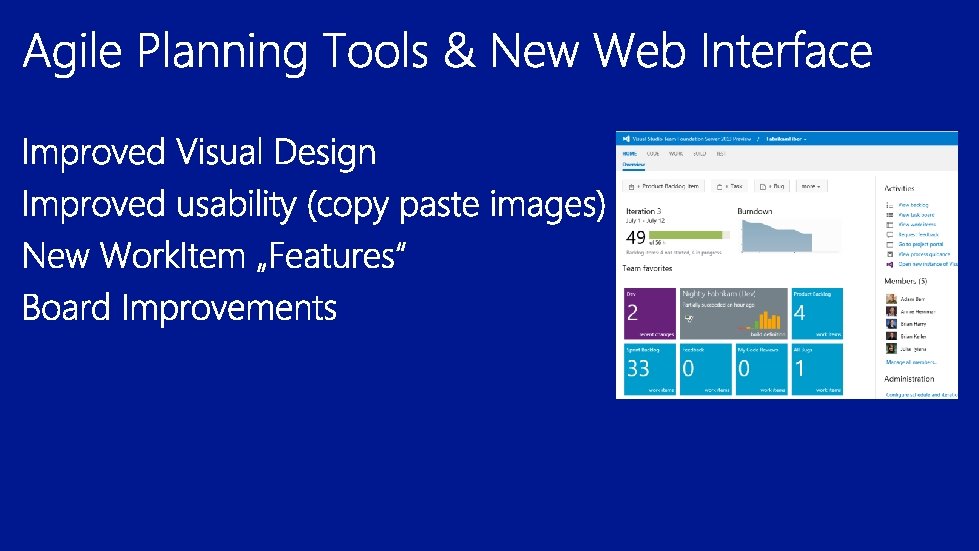Click the 'Improved Visual Design' slide text
Viewport: 979px width, 551px height.
coord(199,153)
